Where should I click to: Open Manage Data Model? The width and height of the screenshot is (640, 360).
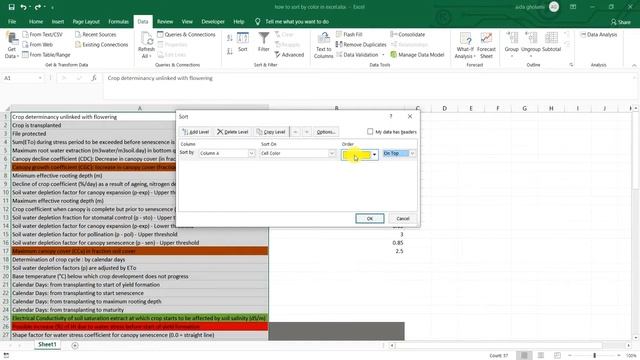[x=417, y=55]
